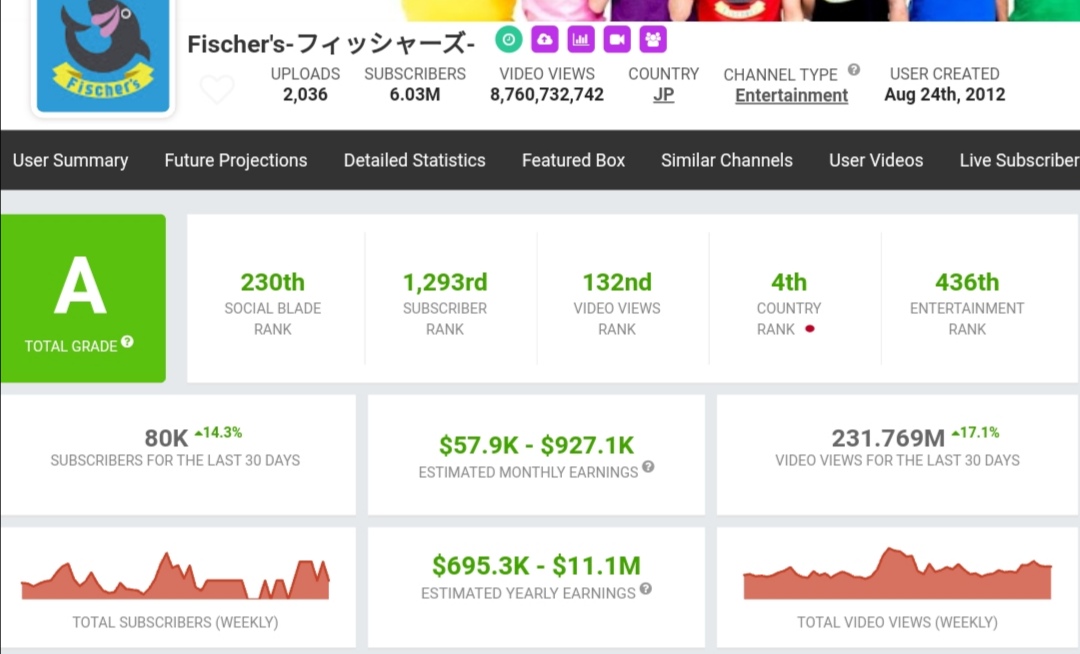Click the Channel Type help question mark
1080x654 pixels.
click(x=853, y=70)
